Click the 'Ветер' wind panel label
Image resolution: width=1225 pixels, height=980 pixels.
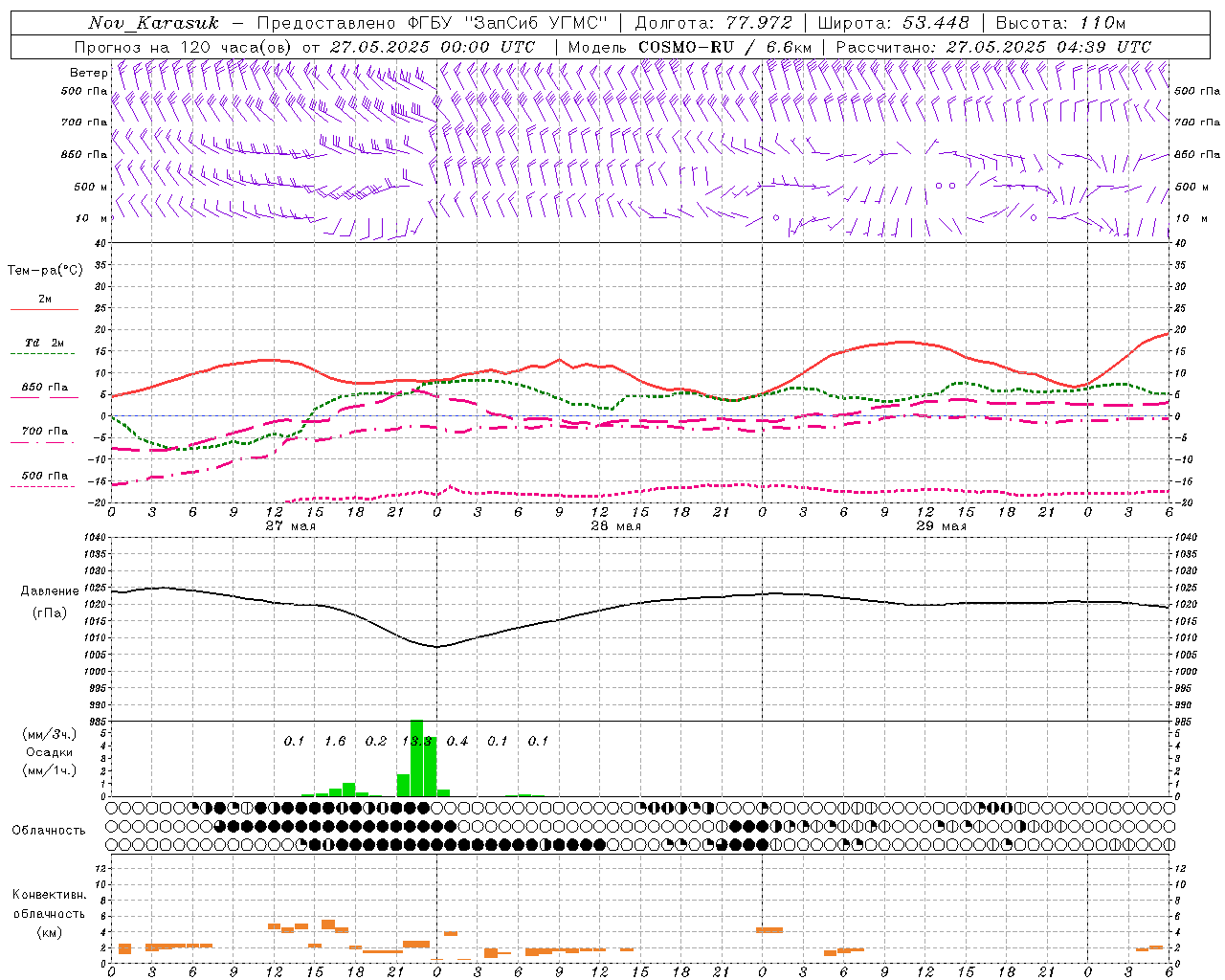pos(88,73)
